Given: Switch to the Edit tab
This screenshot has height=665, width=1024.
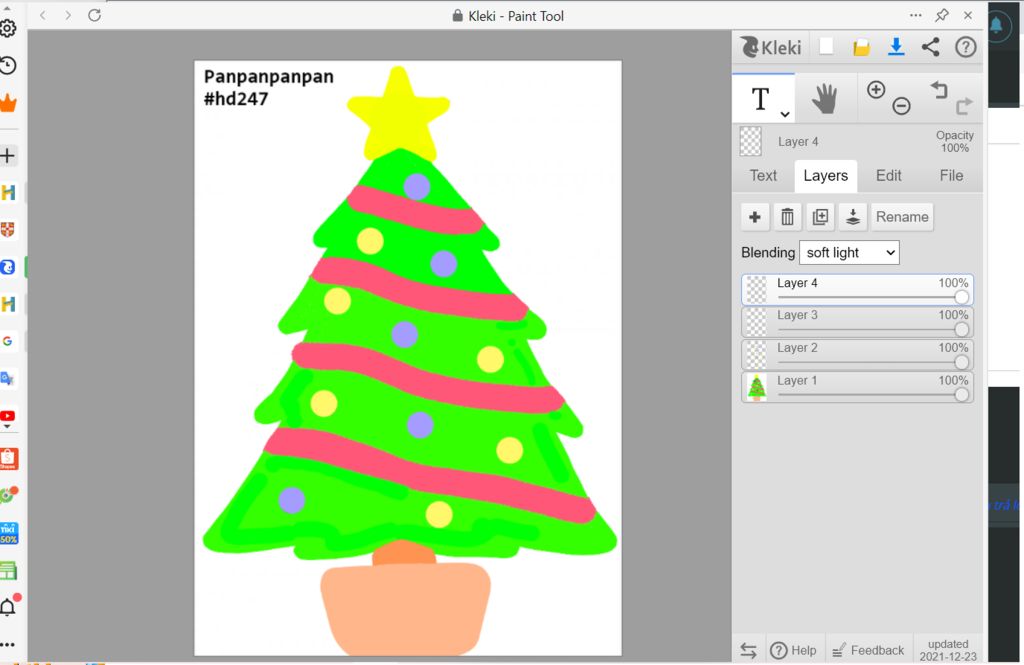Looking at the screenshot, I should 888,176.
